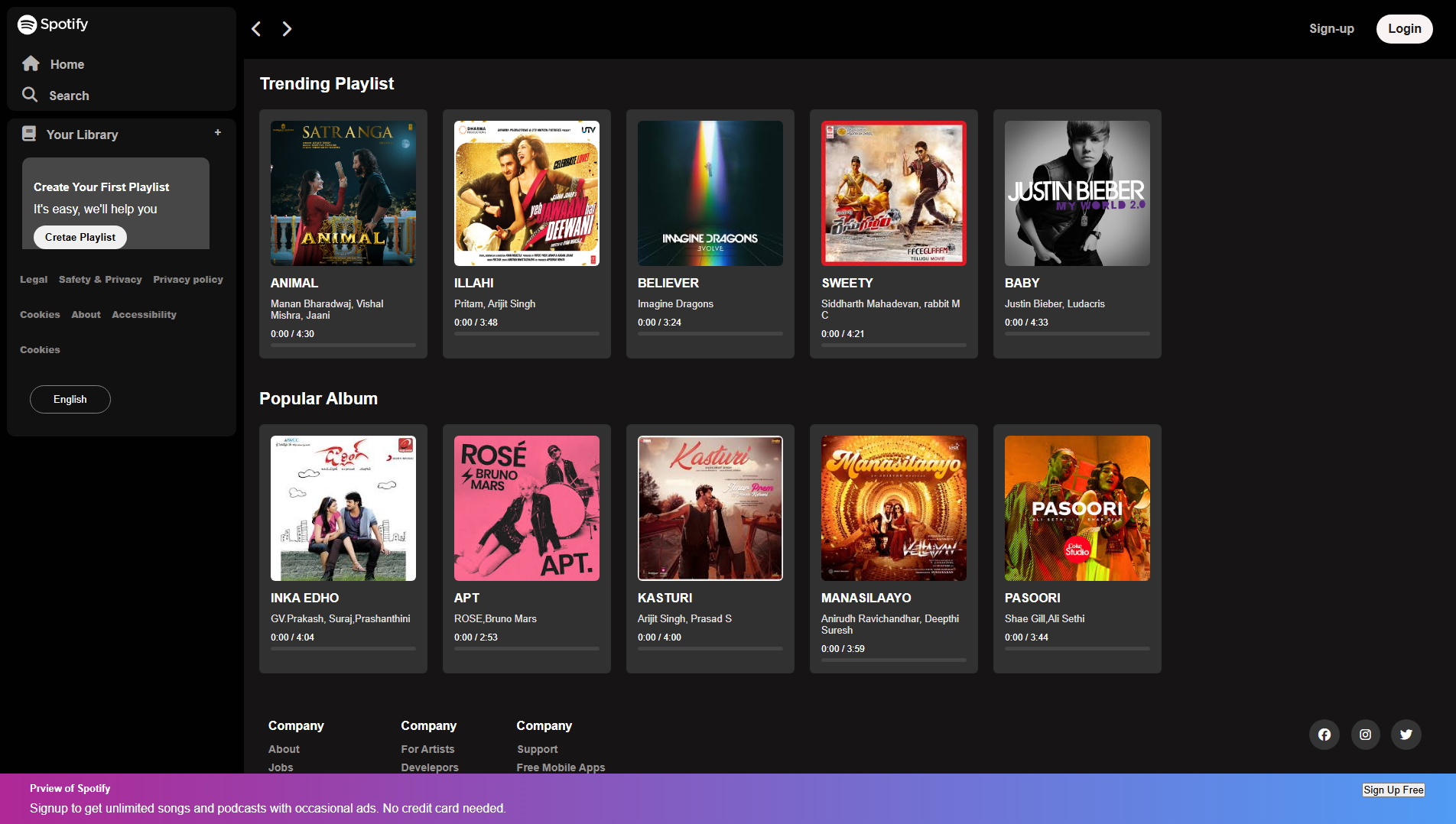Screen dimensions: 1456x824
Task: Click Cretae Playlist button
Action: (x=80, y=237)
